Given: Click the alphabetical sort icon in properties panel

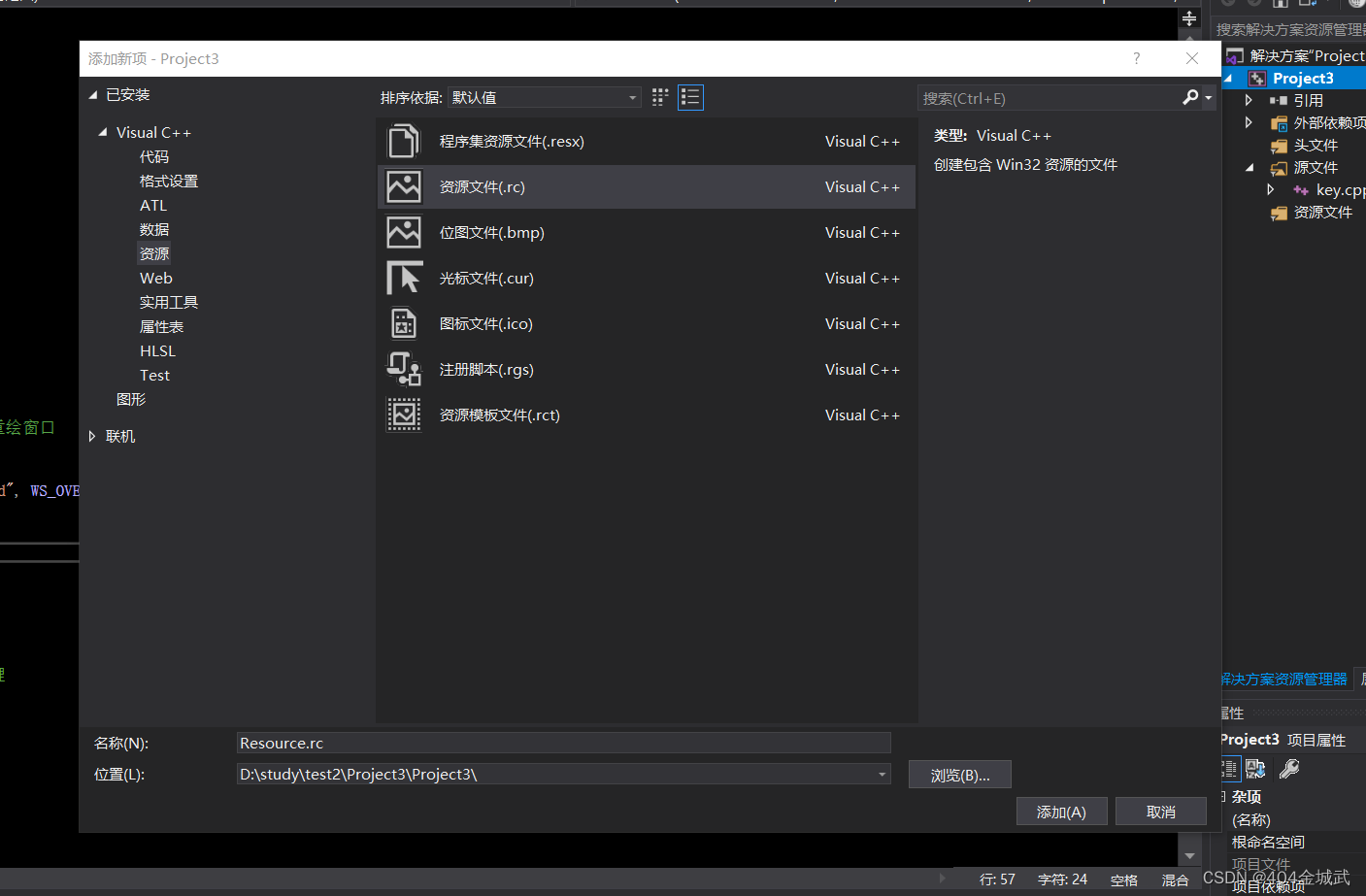Looking at the screenshot, I should point(1255,769).
